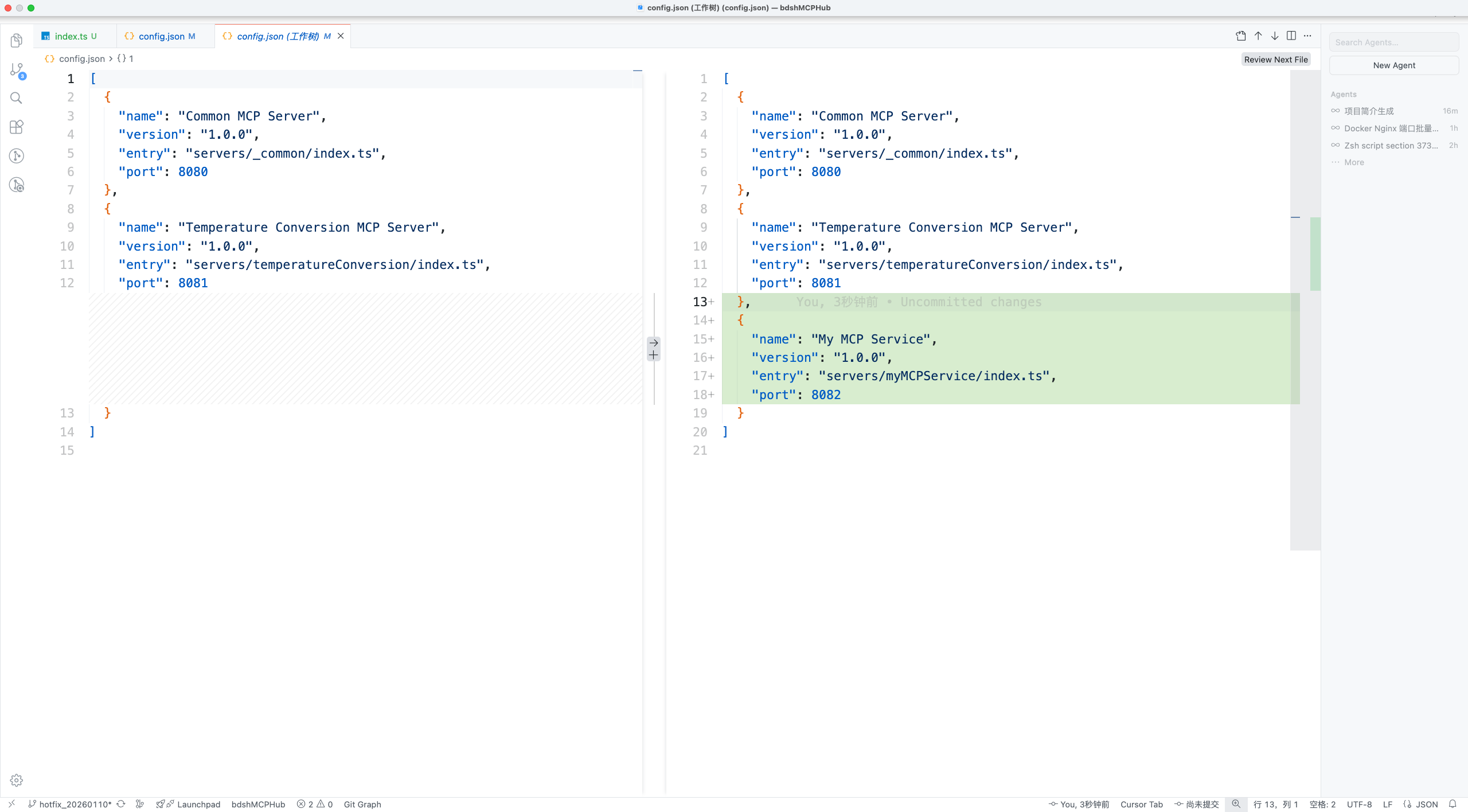1468x812 pixels.
Task: Open Source Control view with badge
Action: coord(17,70)
